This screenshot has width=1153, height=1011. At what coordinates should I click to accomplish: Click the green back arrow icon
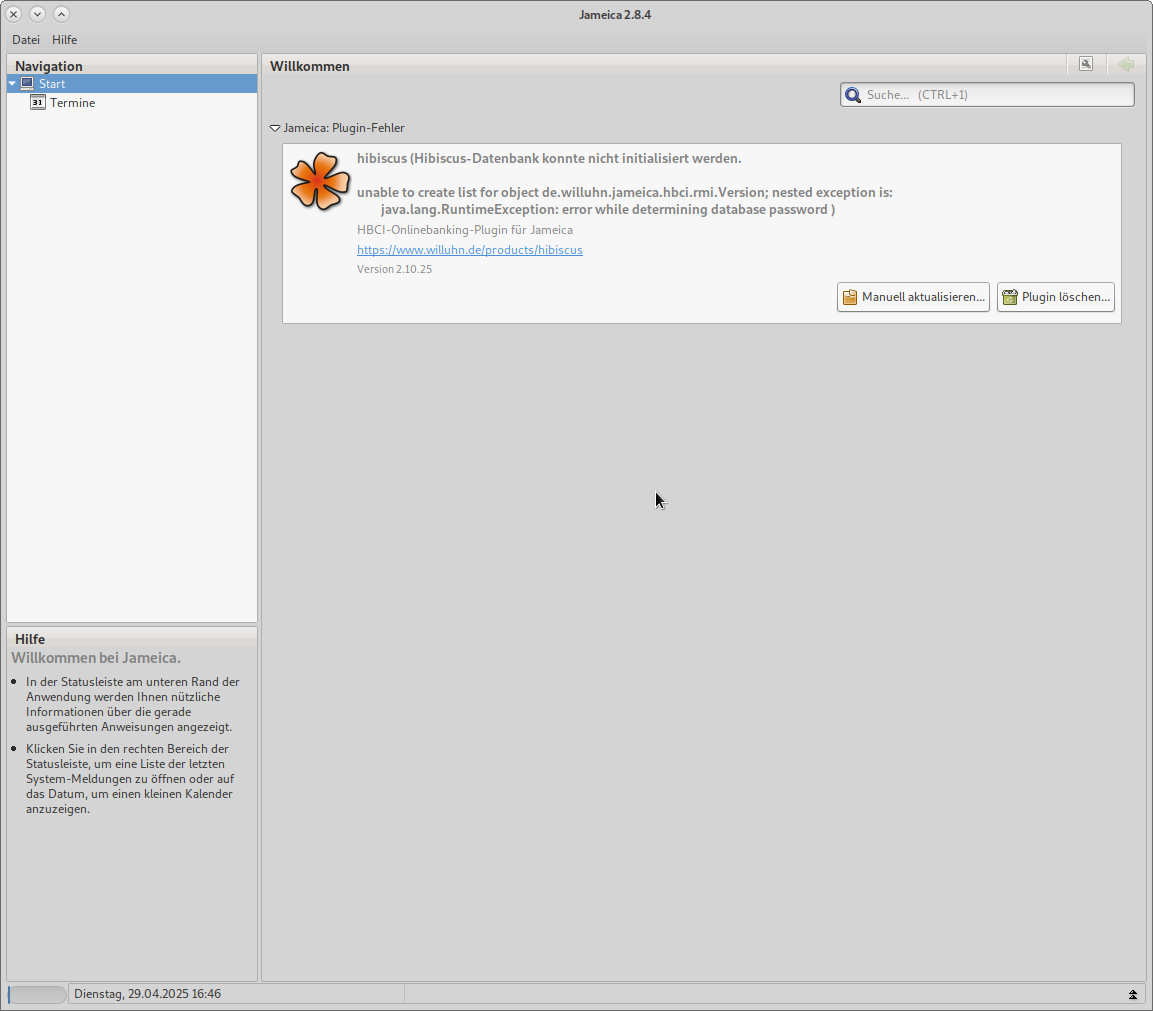pyautogui.click(x=1126, y=64)
